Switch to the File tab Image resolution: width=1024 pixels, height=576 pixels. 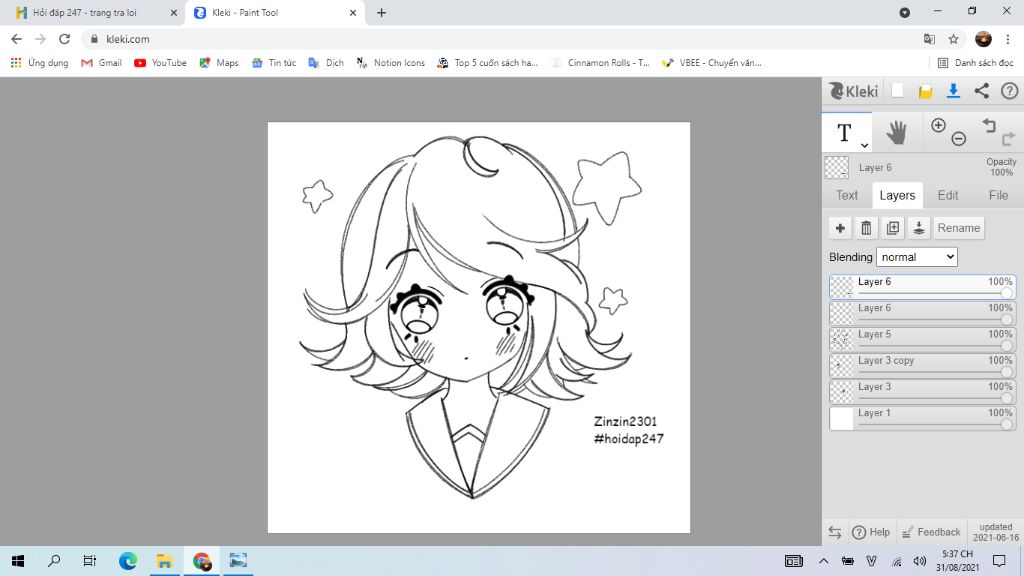[998, 195]
